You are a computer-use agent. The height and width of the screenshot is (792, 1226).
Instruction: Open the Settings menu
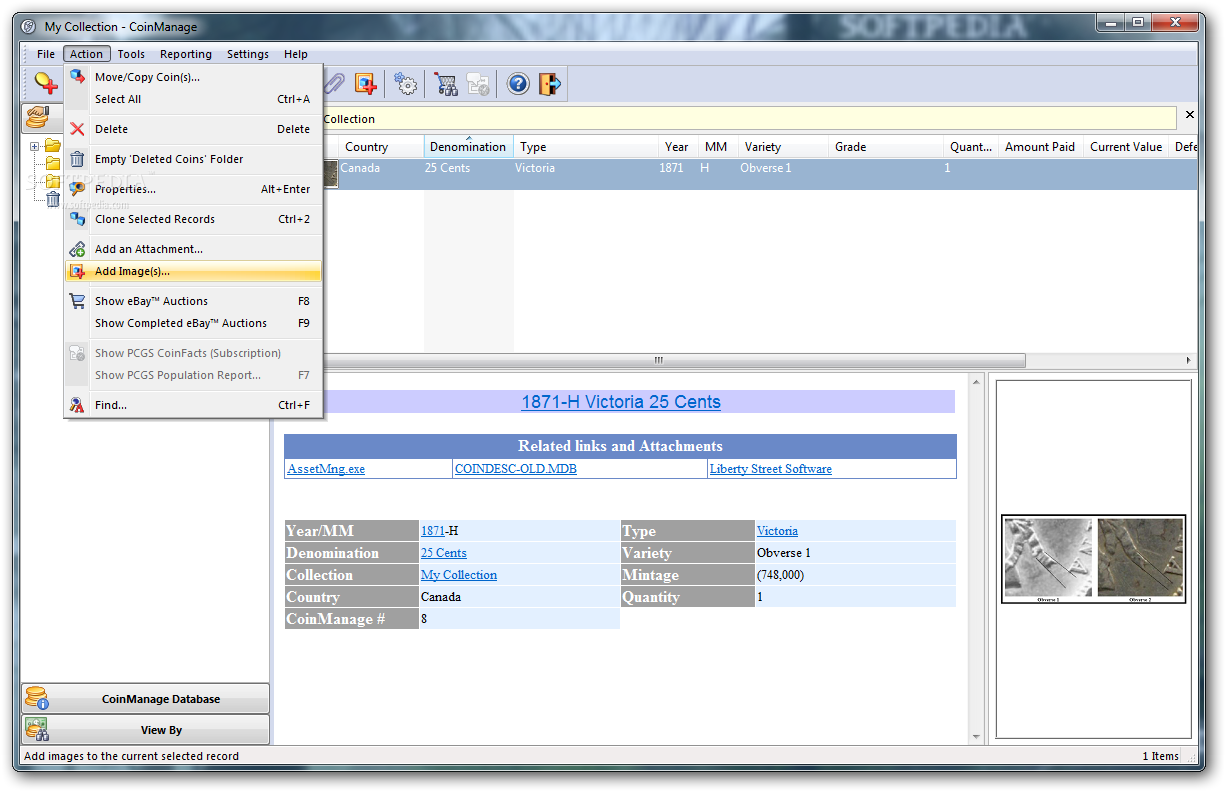(x=248, y=54)
